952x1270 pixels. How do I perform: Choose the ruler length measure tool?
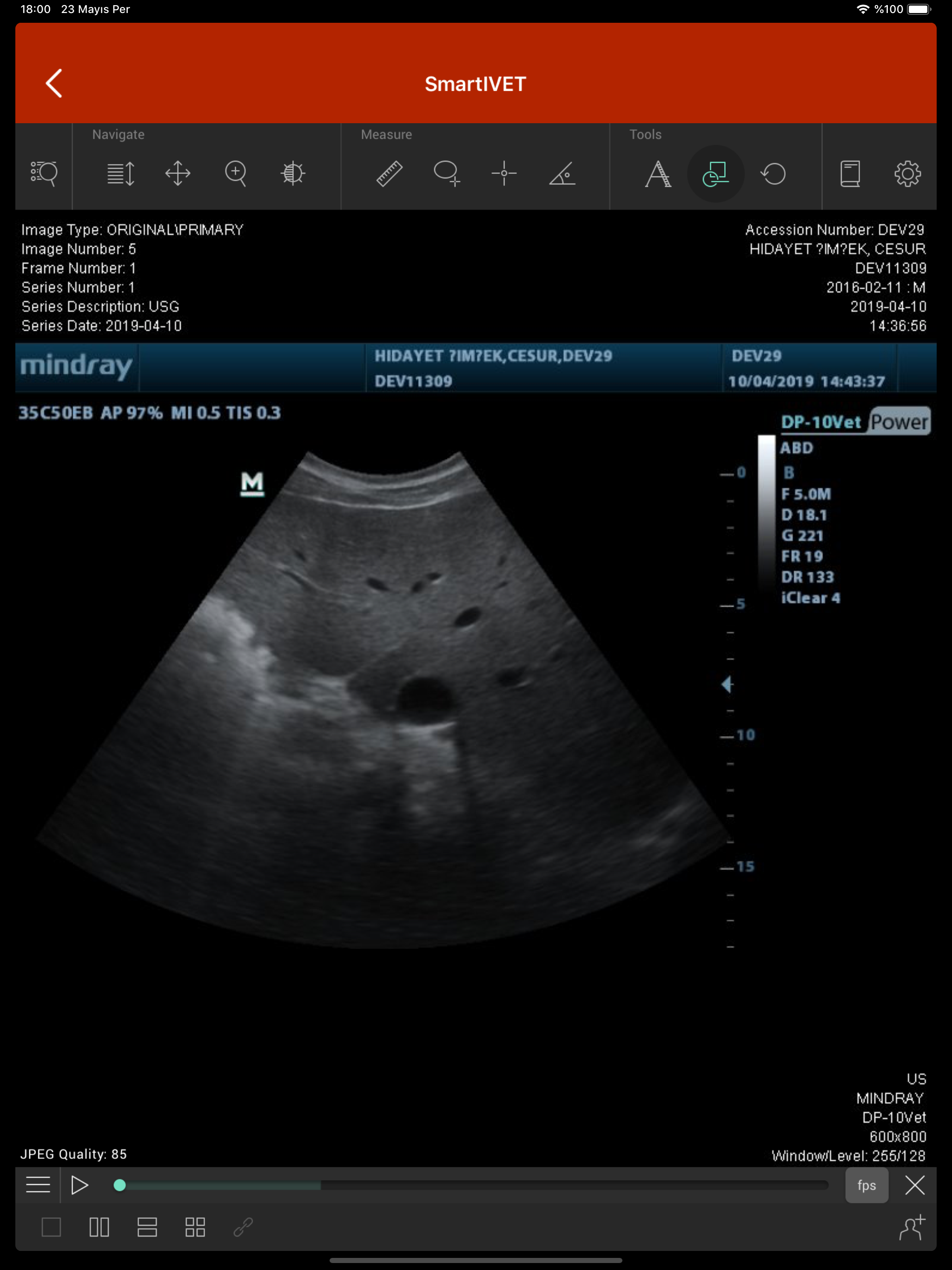[x=389, y=173]
